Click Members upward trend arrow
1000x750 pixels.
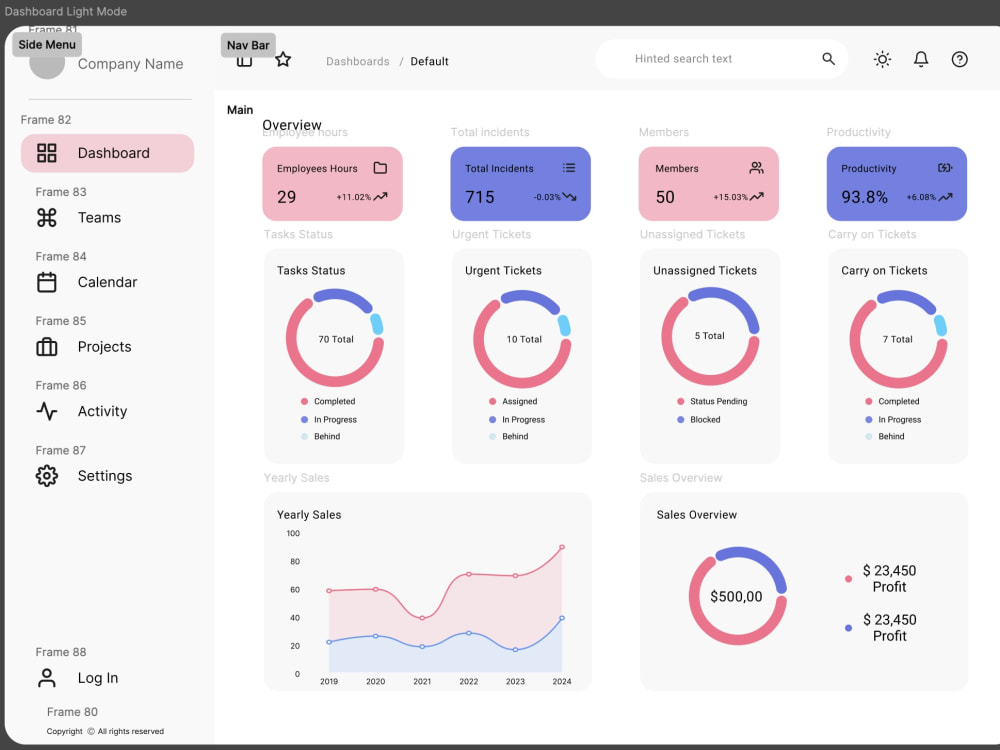pyautogui.click(x=757, y=196)
